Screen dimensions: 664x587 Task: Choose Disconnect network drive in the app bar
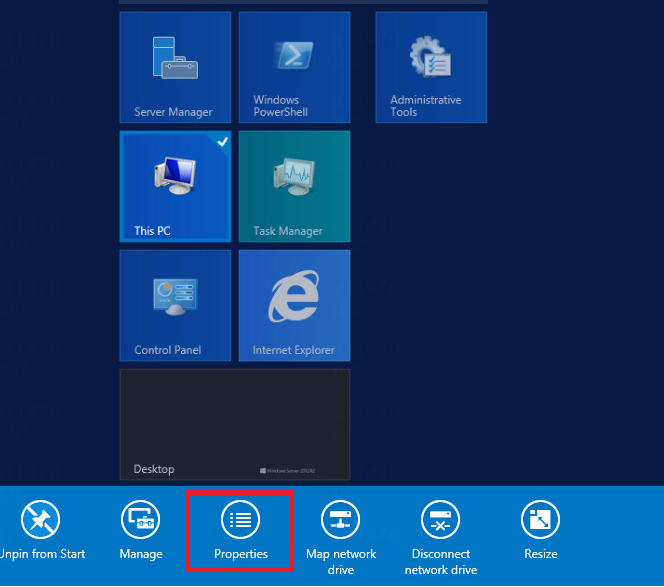point(440,537)
